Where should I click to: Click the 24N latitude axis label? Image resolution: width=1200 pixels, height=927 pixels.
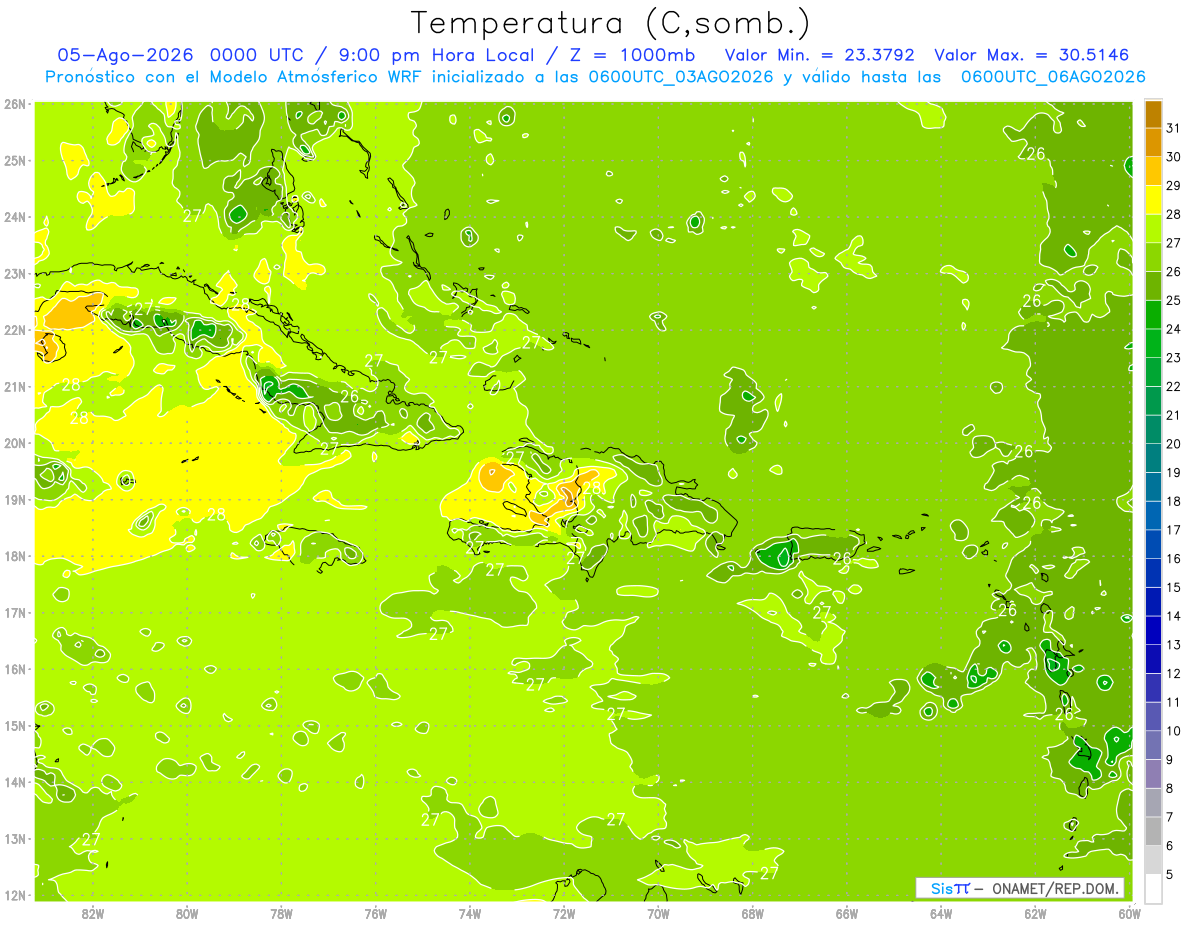click(14, 217)
